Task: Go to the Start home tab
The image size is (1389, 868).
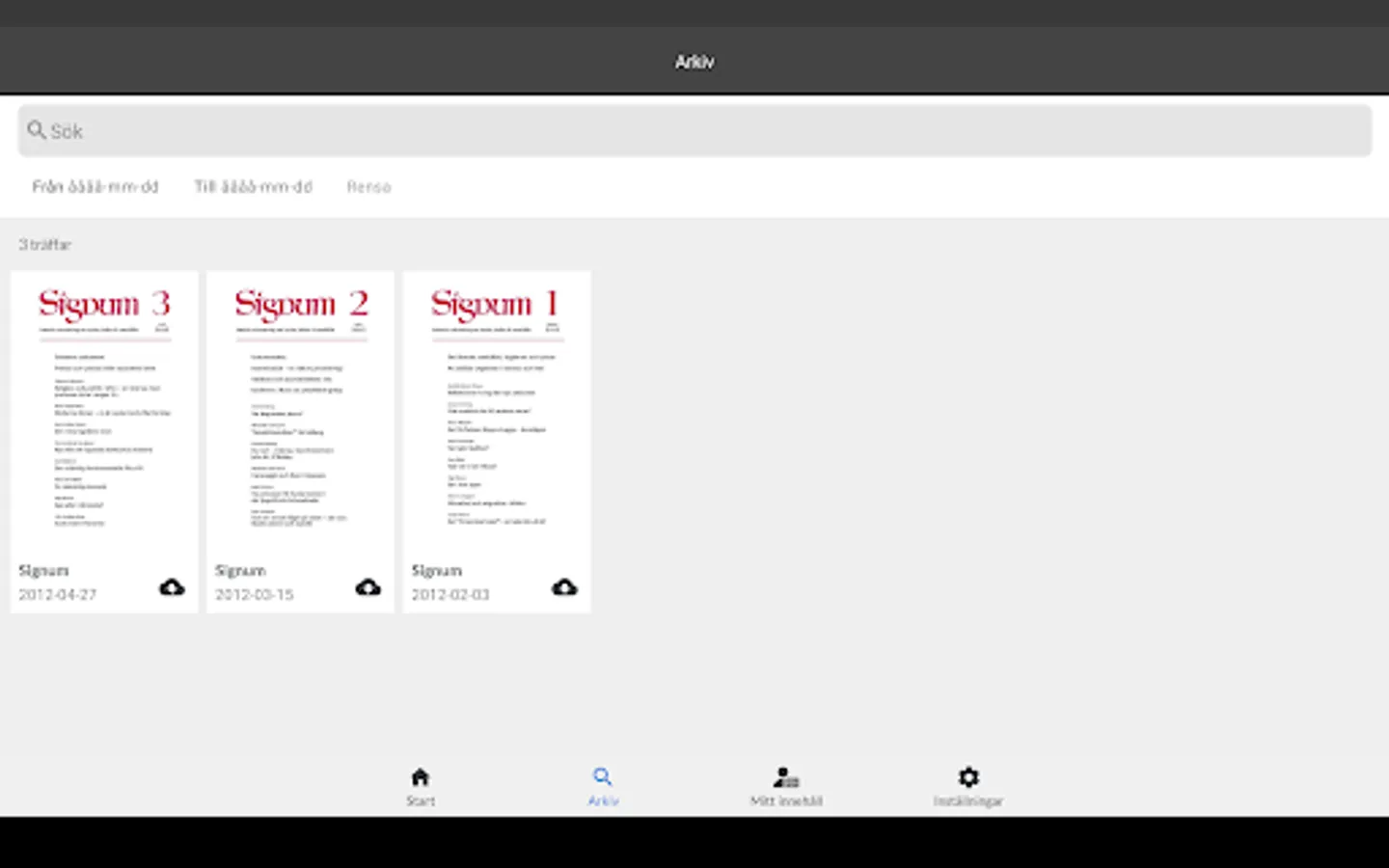Action: coord(421,787)
